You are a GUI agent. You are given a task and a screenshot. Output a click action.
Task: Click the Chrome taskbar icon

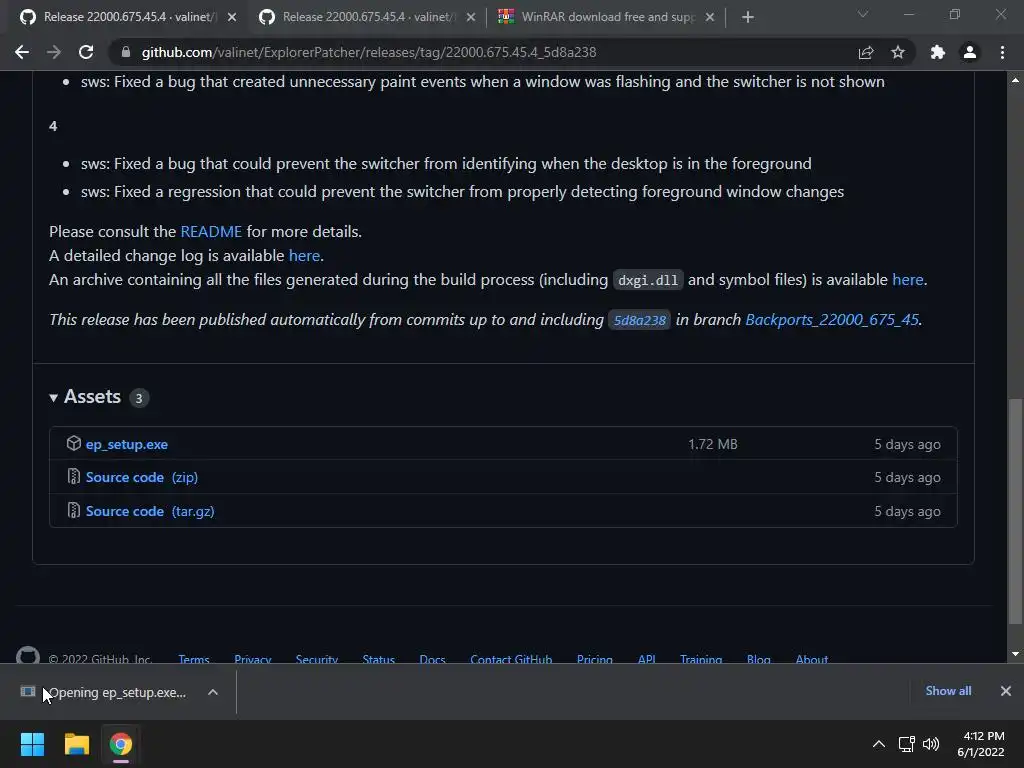pos(121,744)
